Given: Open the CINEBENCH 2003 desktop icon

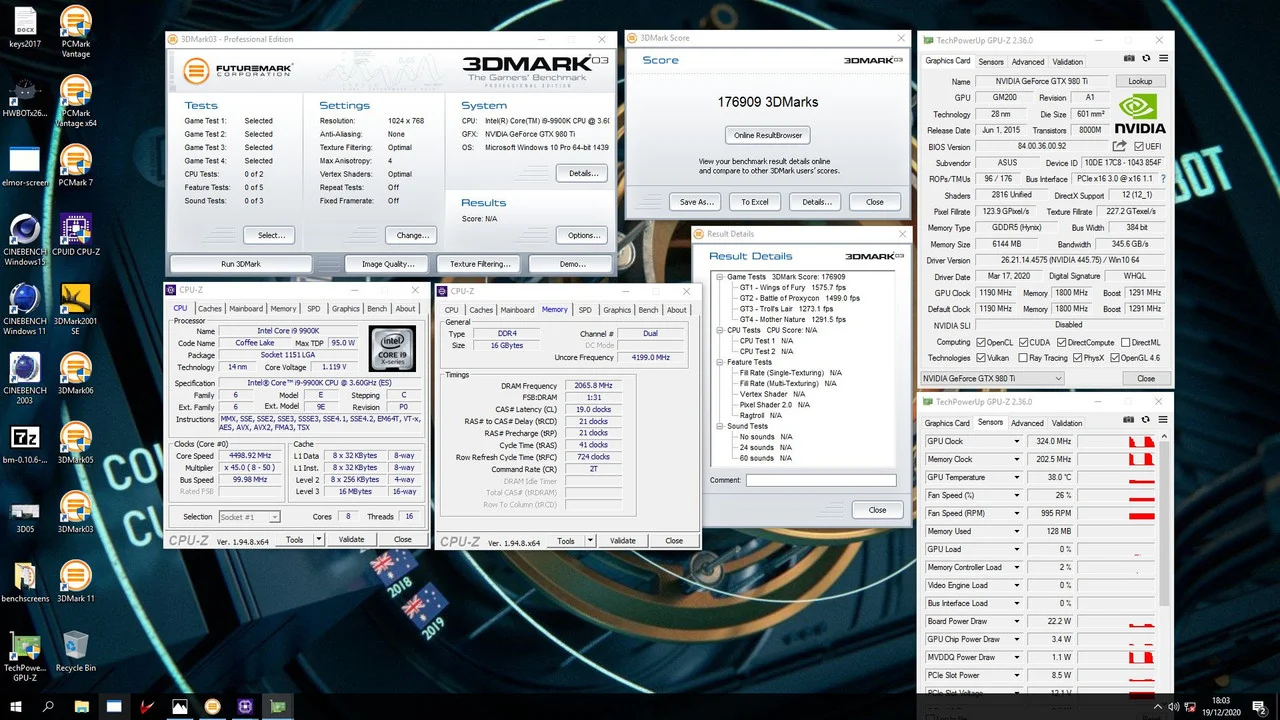Looking at the screenshot, I should pos(24,378).
